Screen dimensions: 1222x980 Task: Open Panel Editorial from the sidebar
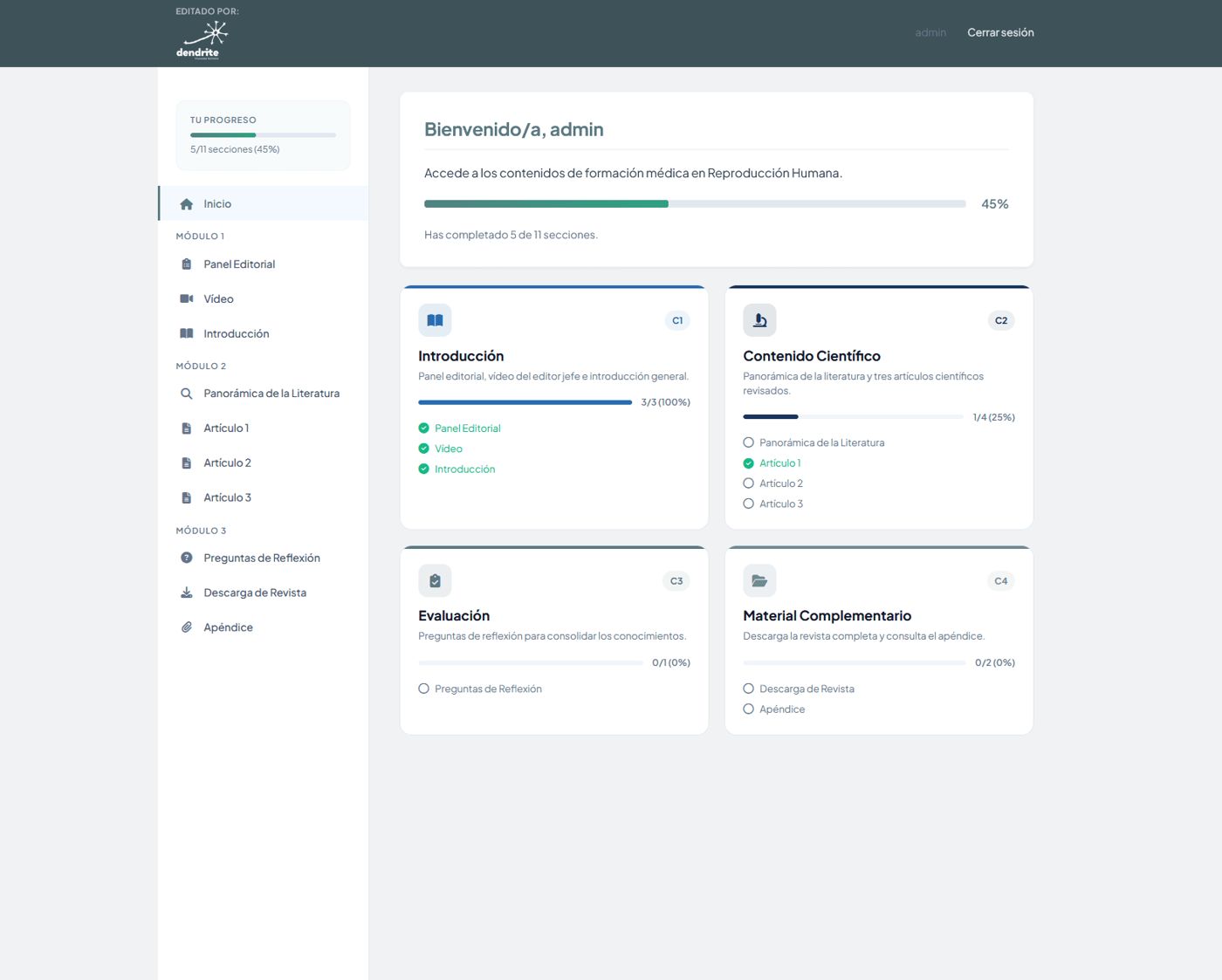pyautogui.click(x=264, y=264)
